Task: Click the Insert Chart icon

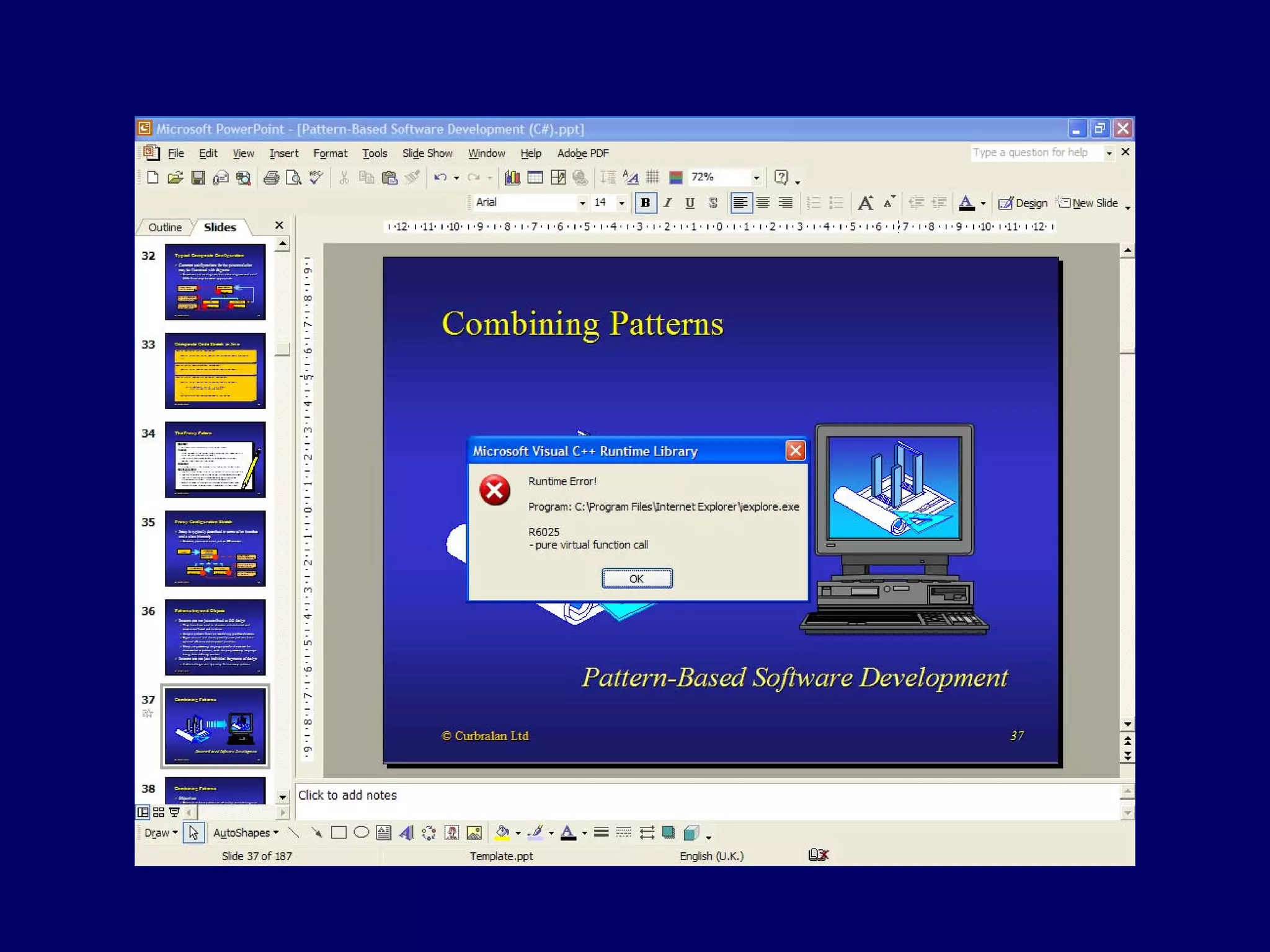Action: 512,178
